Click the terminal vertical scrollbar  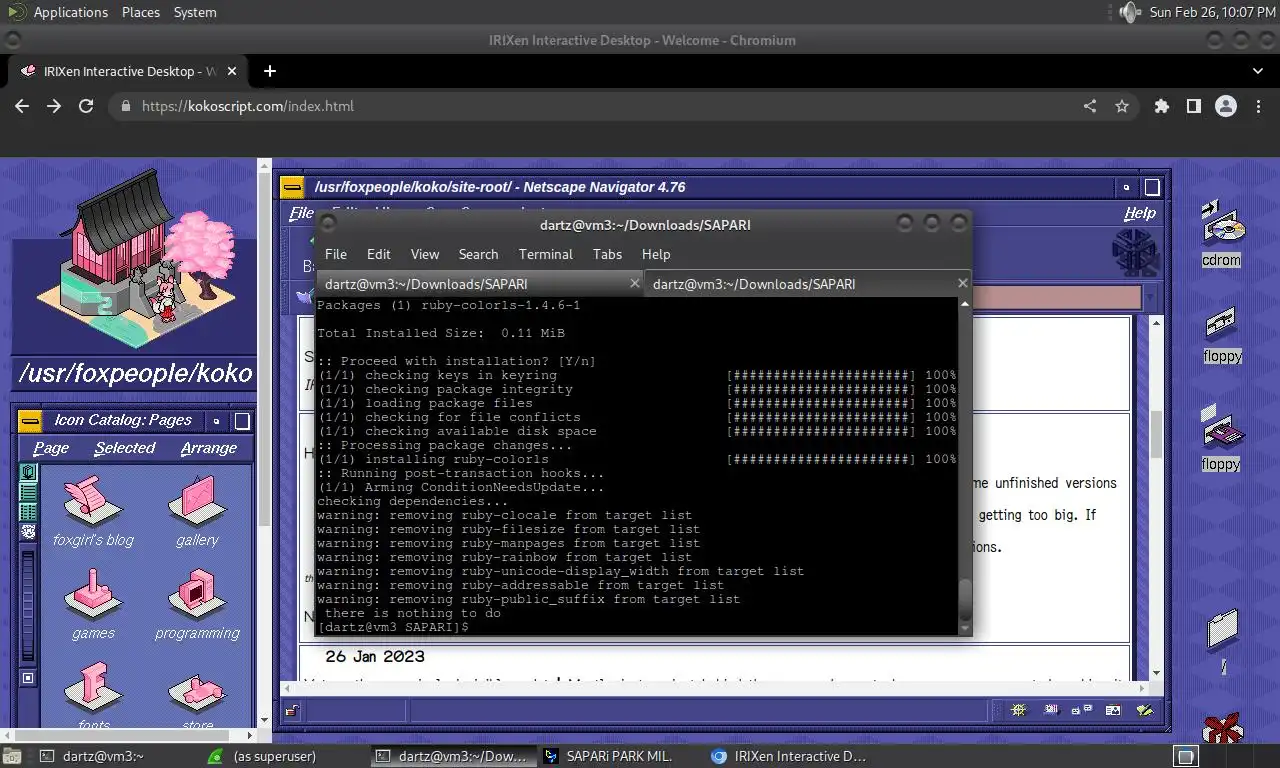965,465
